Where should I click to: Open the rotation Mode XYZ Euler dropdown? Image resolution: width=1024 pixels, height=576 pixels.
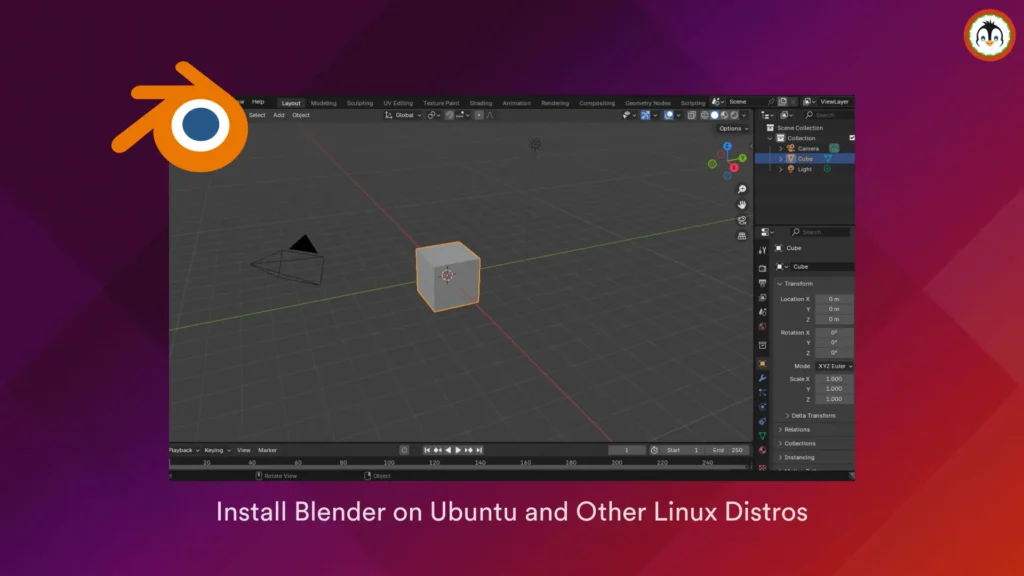(x=834, y=366)
